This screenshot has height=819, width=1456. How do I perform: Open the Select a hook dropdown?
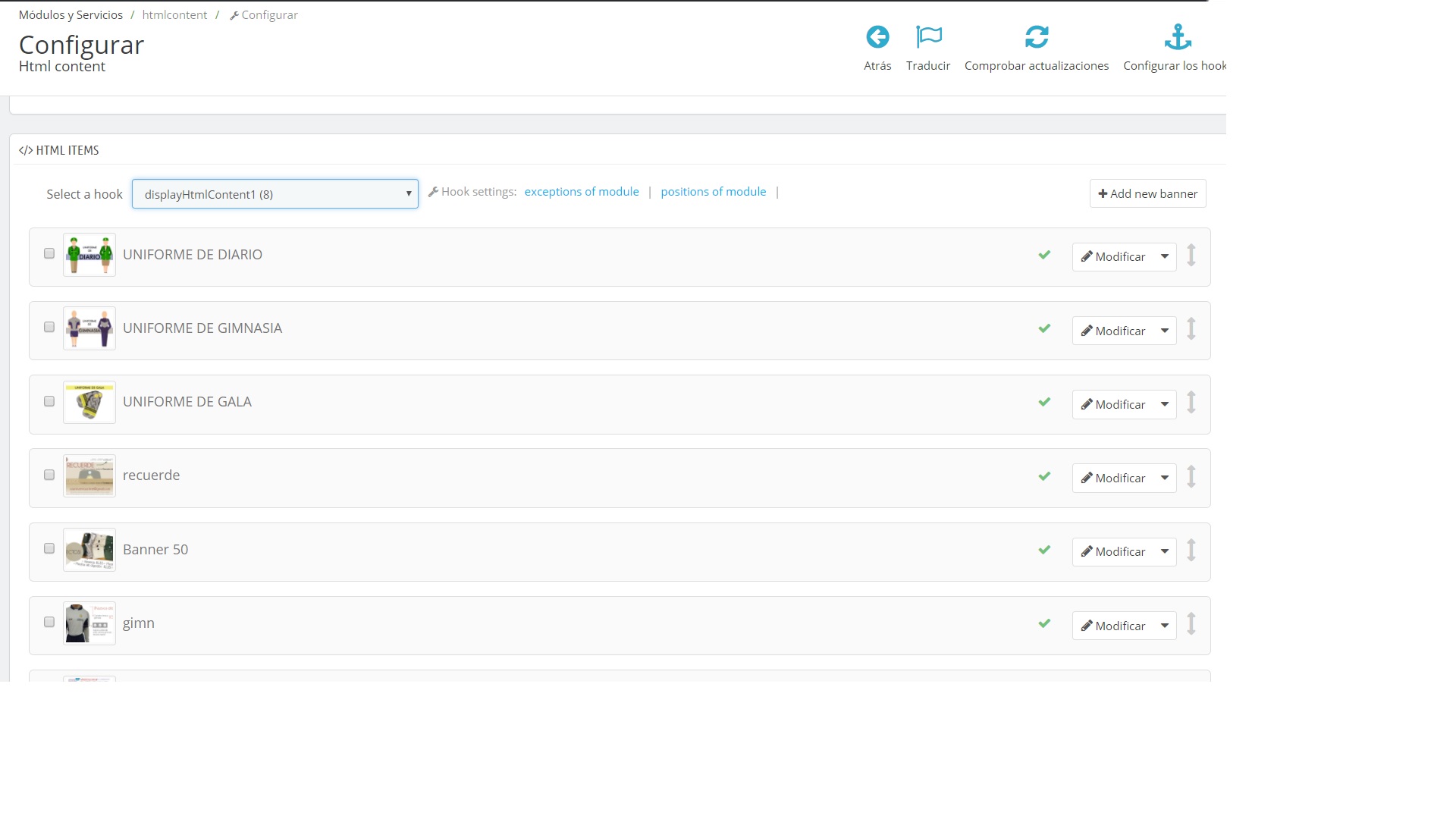tap(275, 194)
